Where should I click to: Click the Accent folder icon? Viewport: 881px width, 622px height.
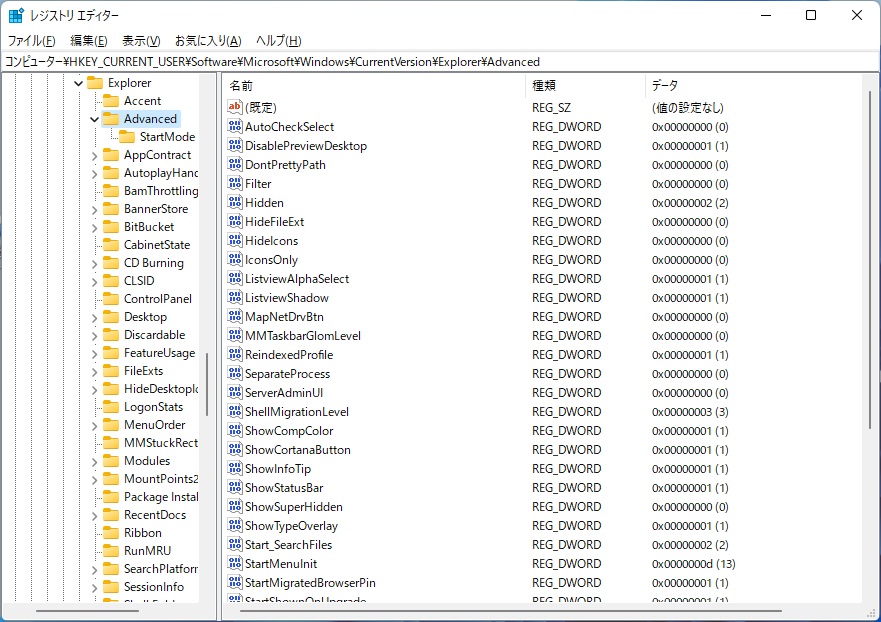[x=111, y=101]
